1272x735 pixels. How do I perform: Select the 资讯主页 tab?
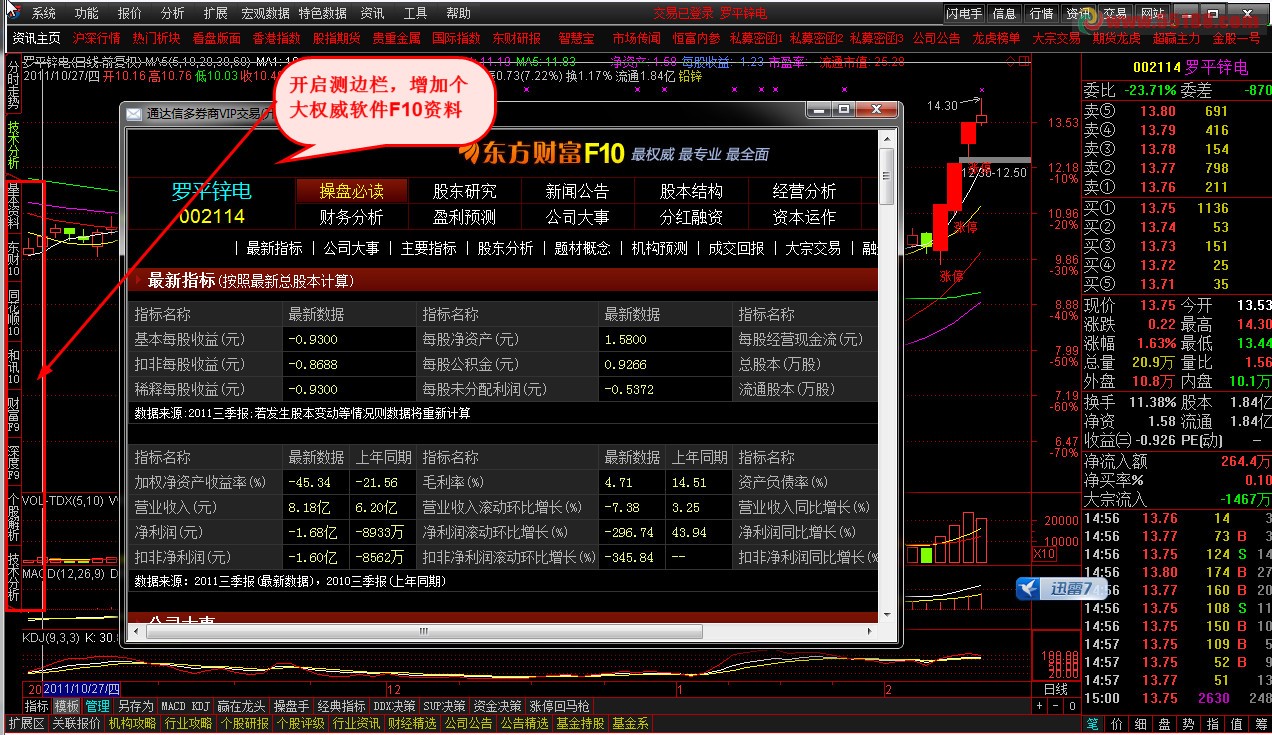[37, 38]
